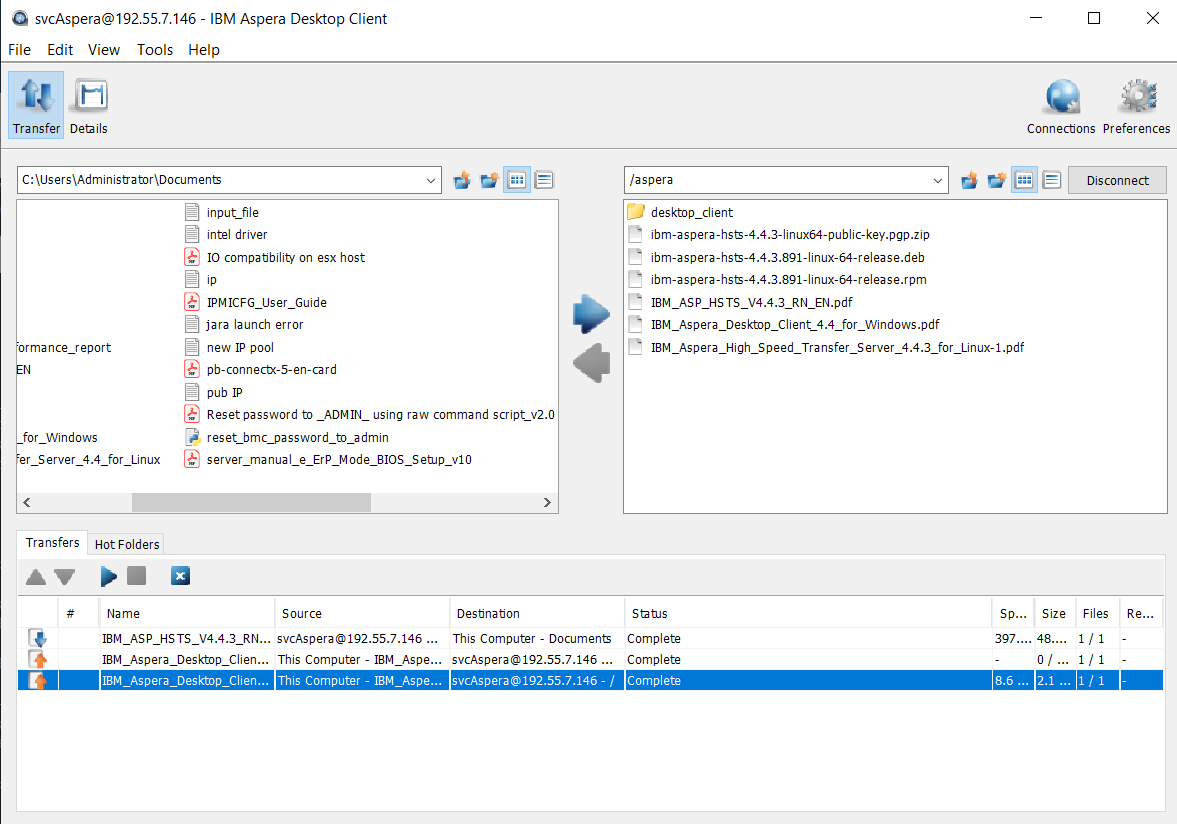Expand the /aspera remote path dropdown

pyautogui.click(x=938, y=181)
